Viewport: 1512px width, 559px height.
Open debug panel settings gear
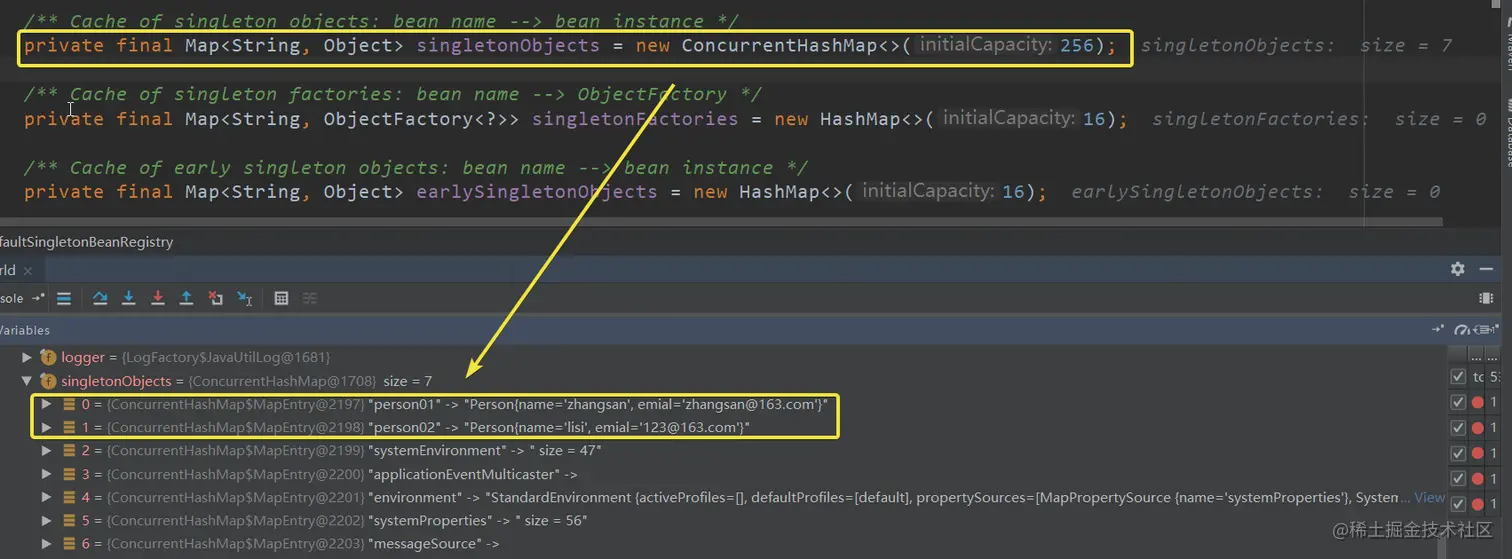click(x=1458, y=269)
